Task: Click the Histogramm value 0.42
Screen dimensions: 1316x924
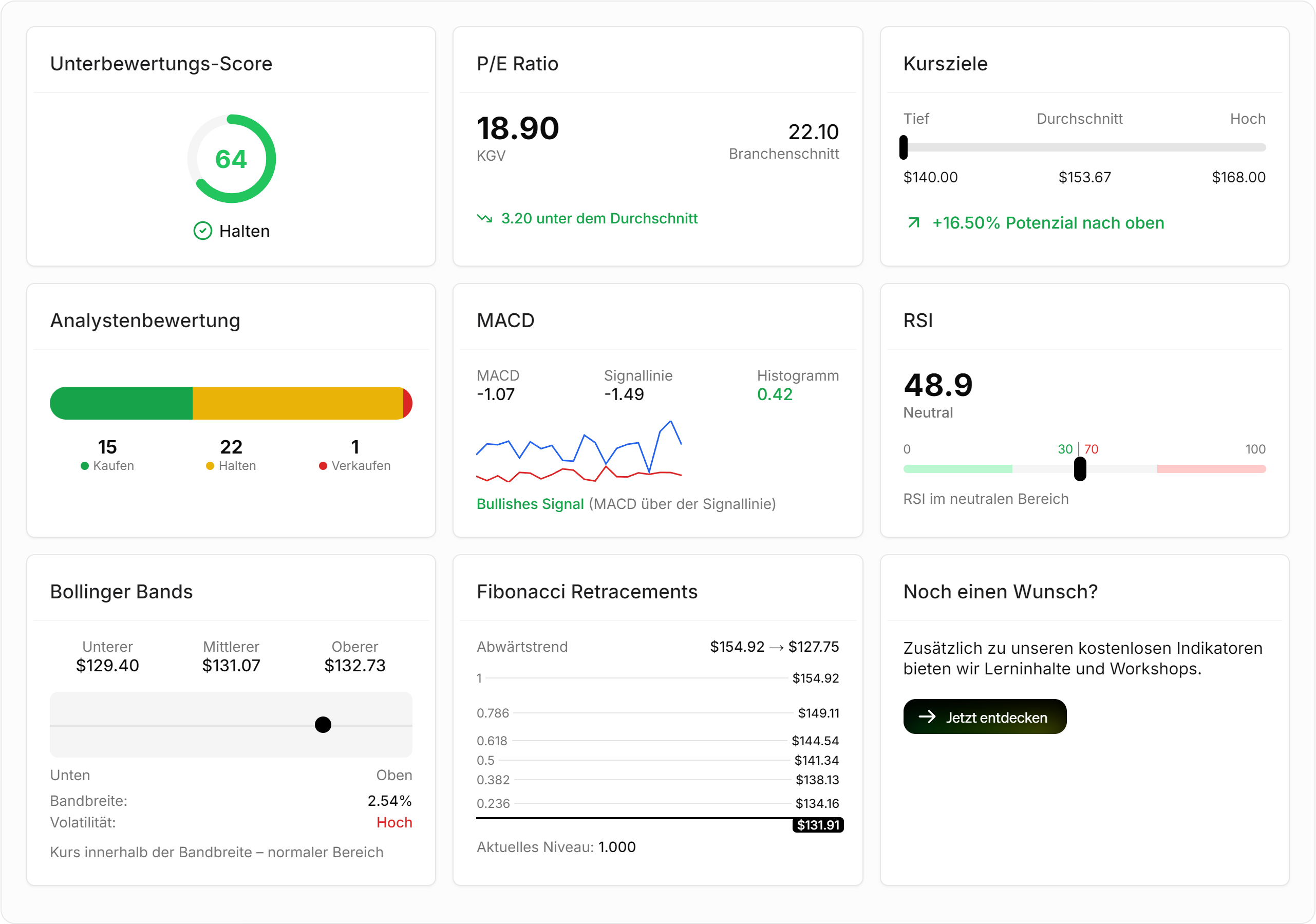Action: (x=775, y=394)
